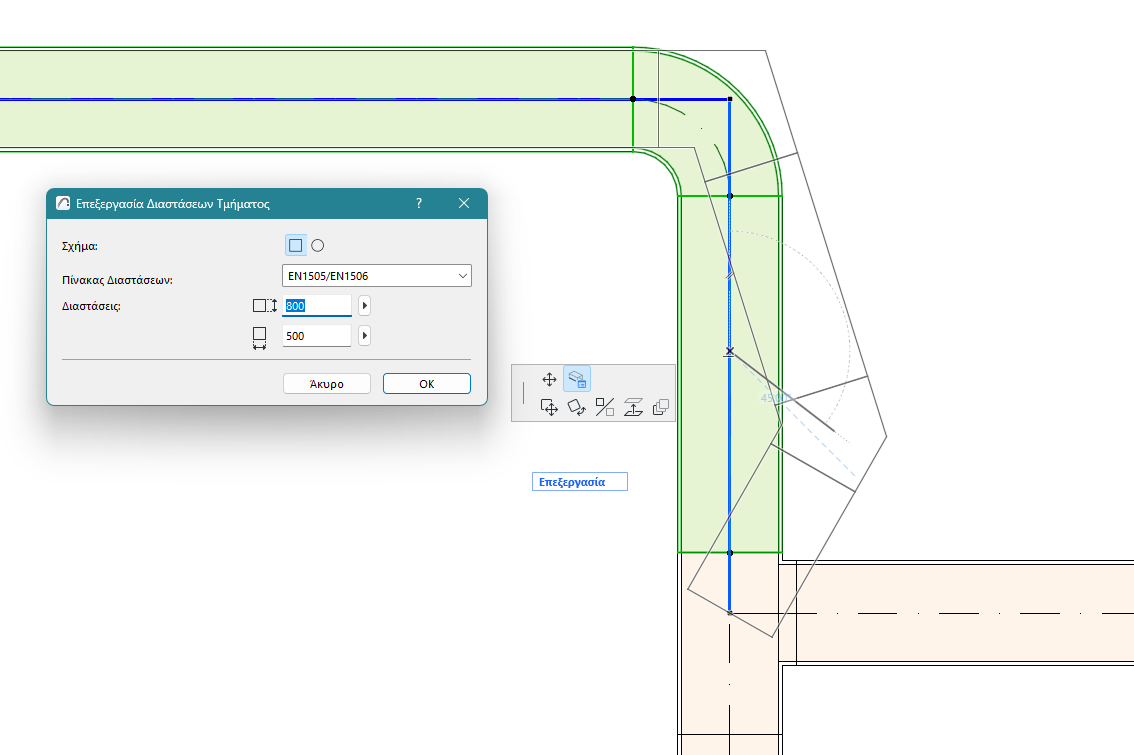The height and width of the screenshot is (755, 1134).
Task: Click the height field containing 800
Action: click(x=317, y=306)
